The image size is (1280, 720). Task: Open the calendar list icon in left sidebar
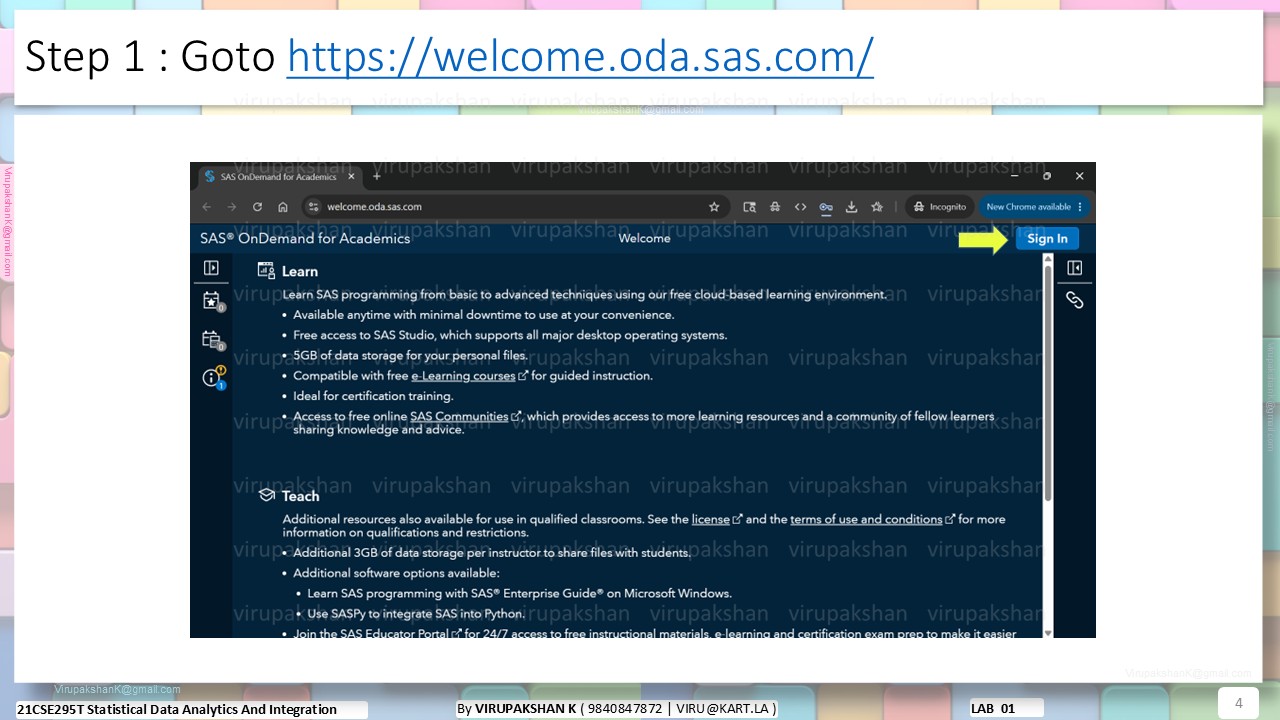(212, 340)
